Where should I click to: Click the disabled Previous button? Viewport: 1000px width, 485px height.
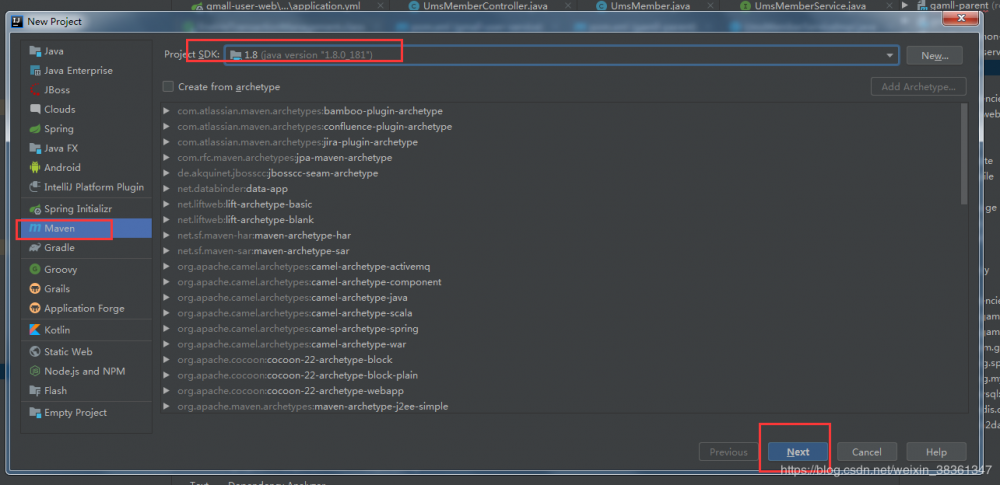pyautogui.click(x=728, y=452)
